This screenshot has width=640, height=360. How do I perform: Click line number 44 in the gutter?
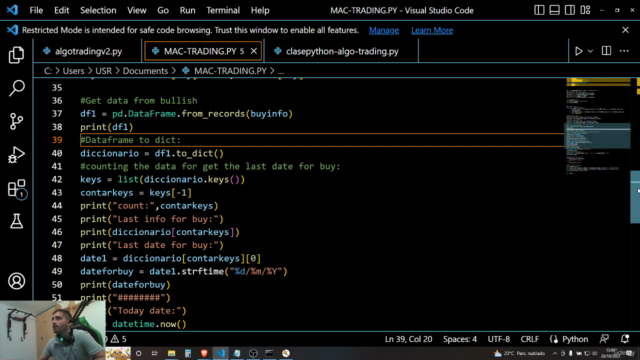click(x=57, y=206)
